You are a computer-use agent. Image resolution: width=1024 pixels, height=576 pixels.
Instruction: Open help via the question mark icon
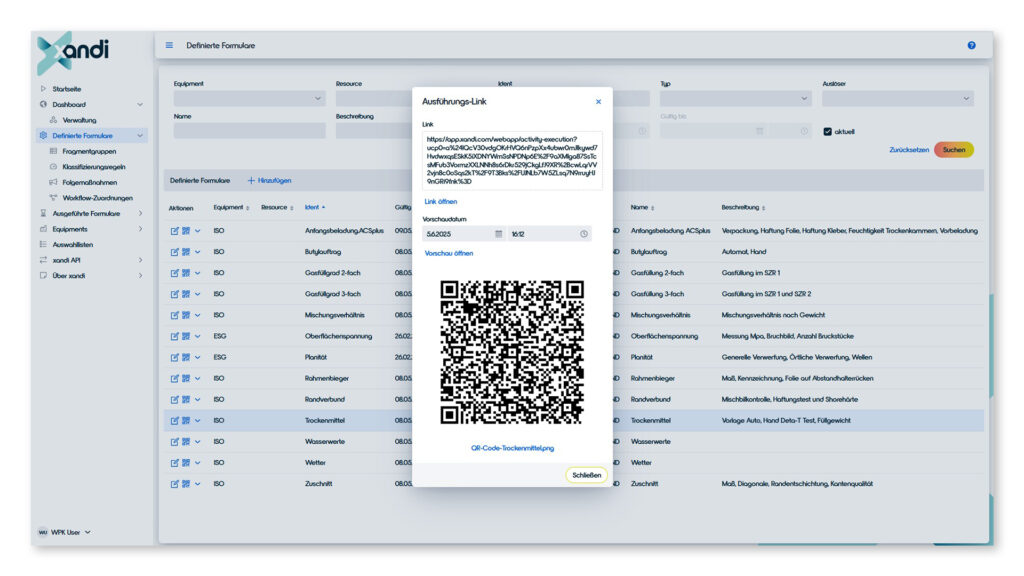971,45
